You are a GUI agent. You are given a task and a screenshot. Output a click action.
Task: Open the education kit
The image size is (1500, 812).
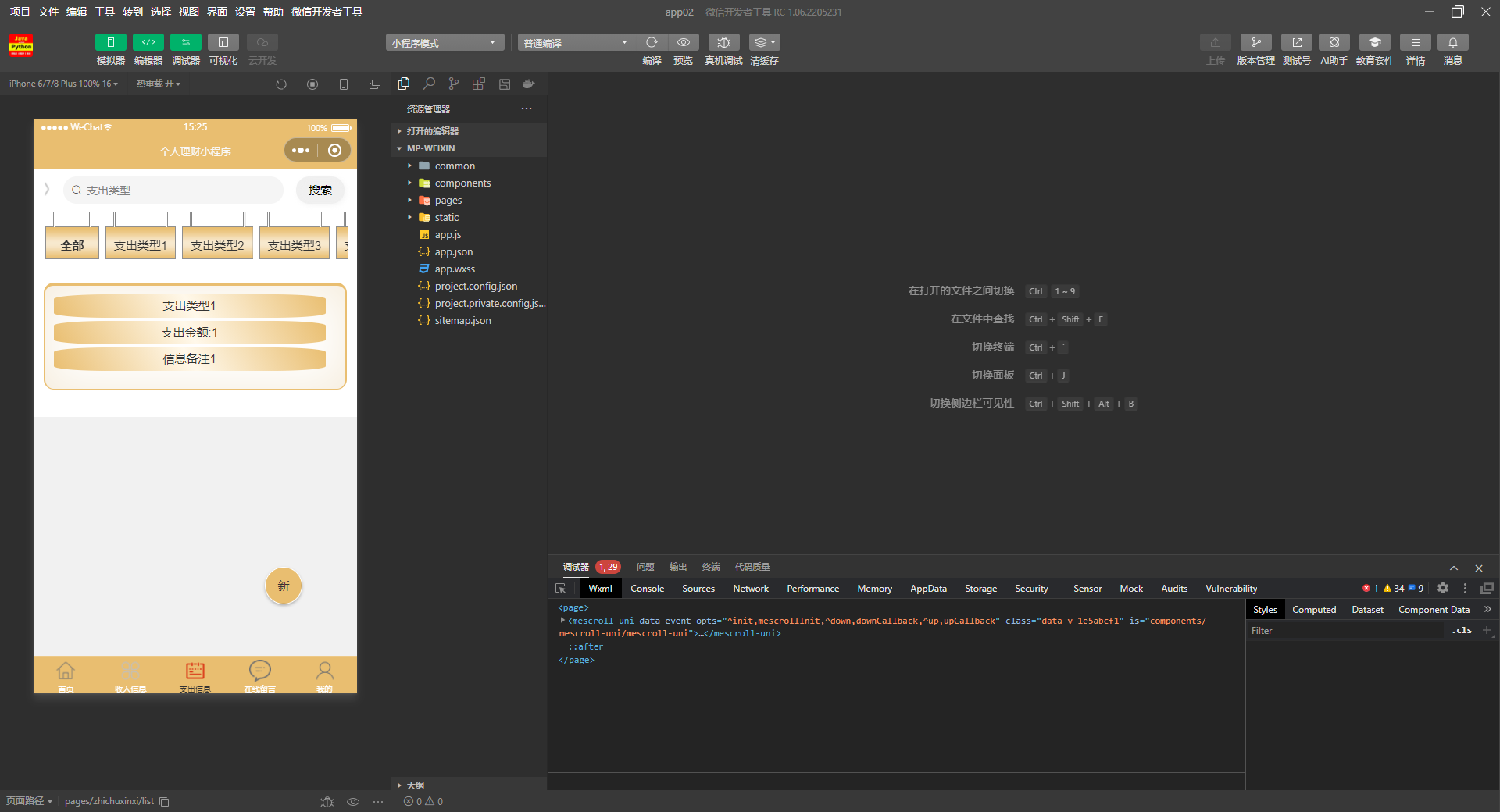click(1374, 42)
